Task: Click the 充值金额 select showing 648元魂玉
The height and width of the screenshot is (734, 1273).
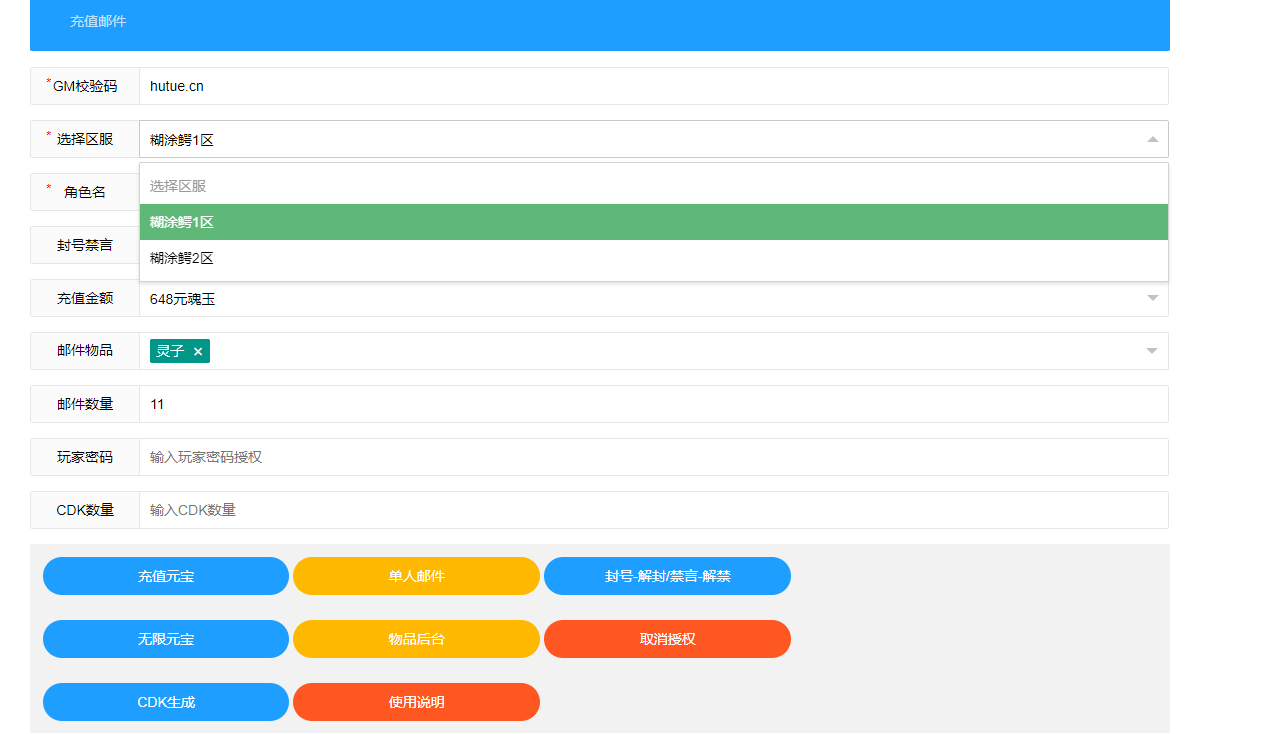Action: click(654, 298)
